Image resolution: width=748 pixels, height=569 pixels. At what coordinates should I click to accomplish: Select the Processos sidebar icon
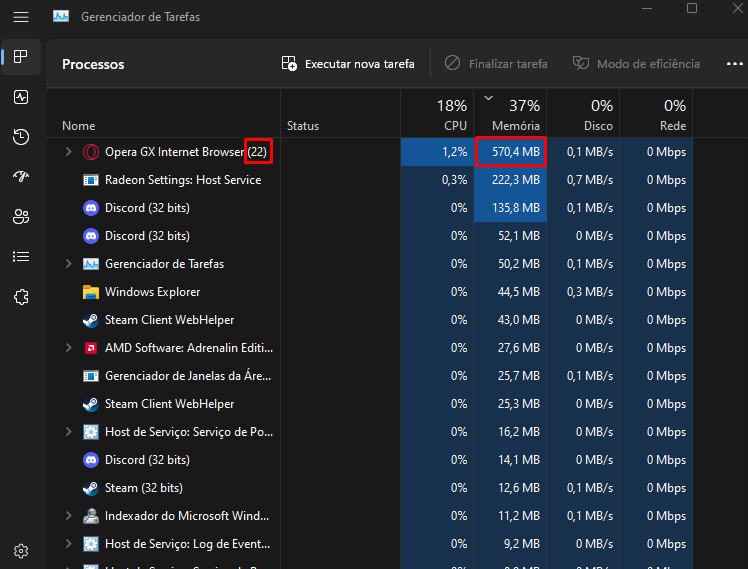point(21,57)
